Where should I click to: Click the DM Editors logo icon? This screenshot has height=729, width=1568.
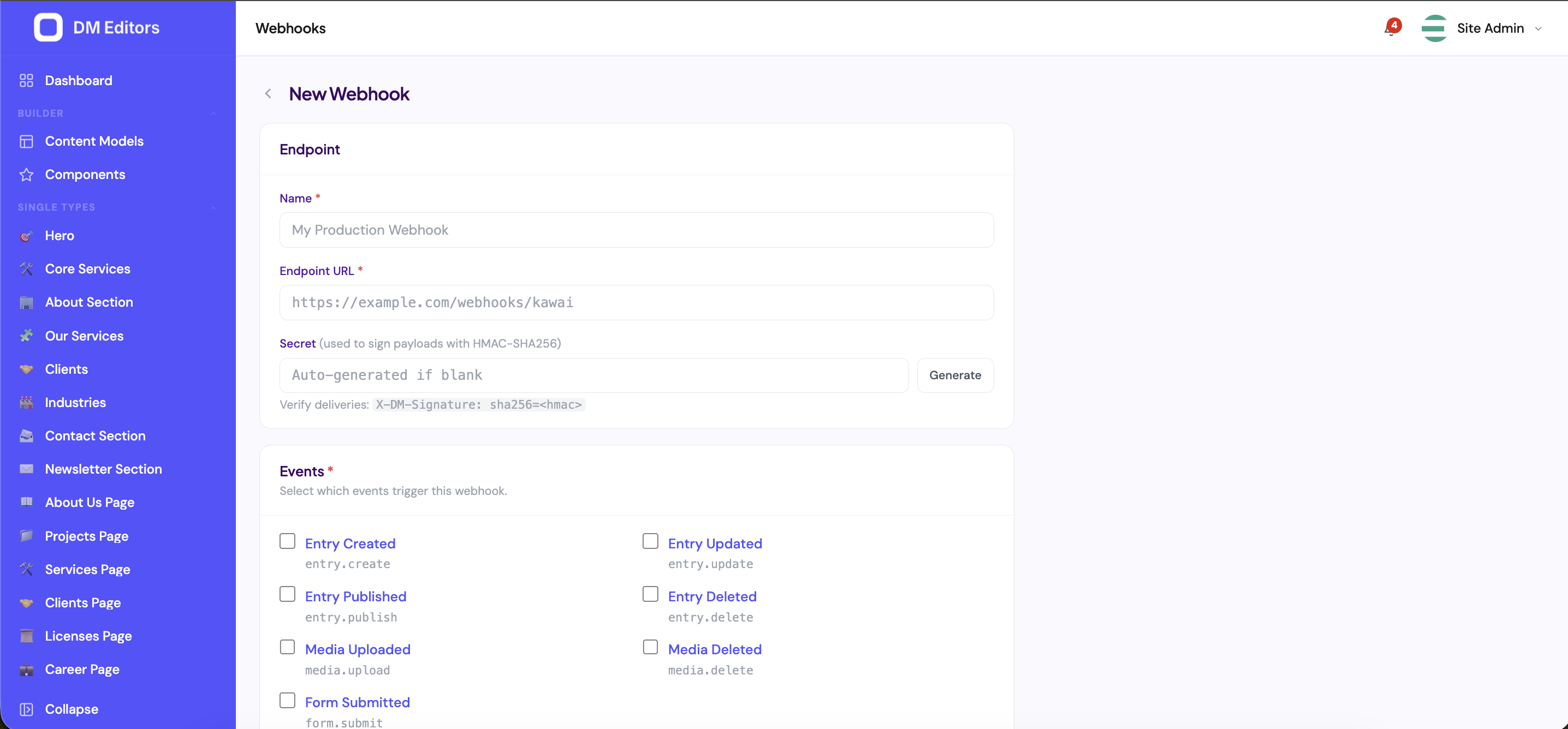pos(48,27)
